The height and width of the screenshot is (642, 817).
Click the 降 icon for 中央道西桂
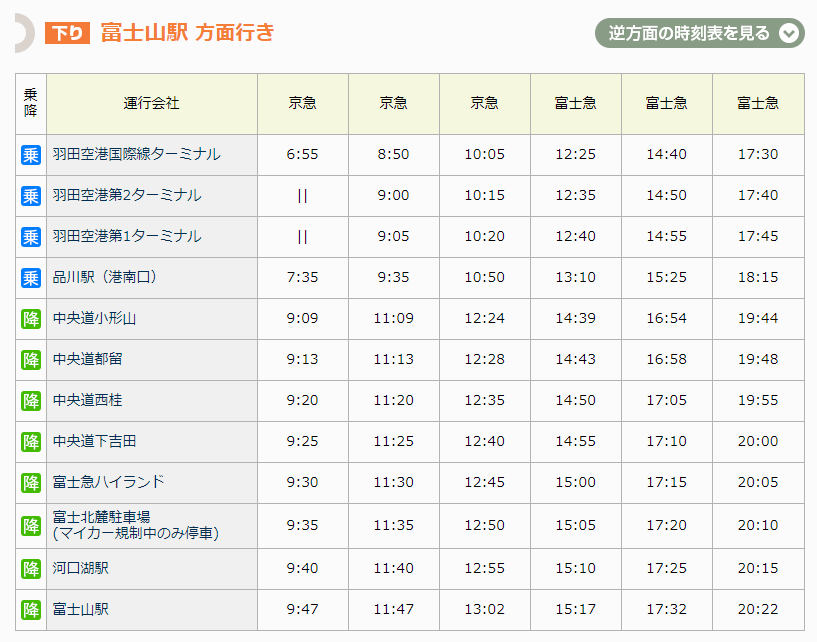pos(31,401)
